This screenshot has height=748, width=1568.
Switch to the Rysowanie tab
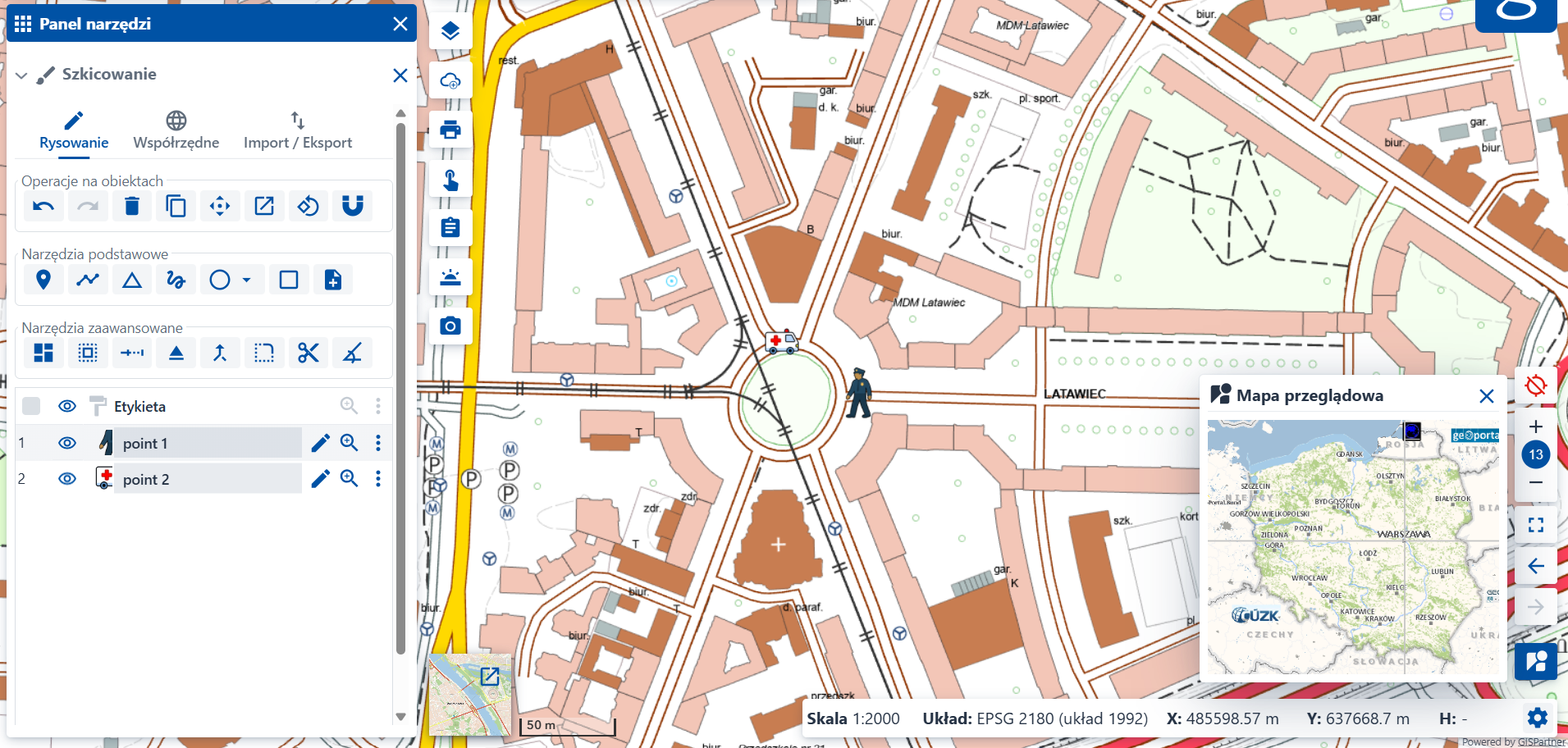point(74,130)
